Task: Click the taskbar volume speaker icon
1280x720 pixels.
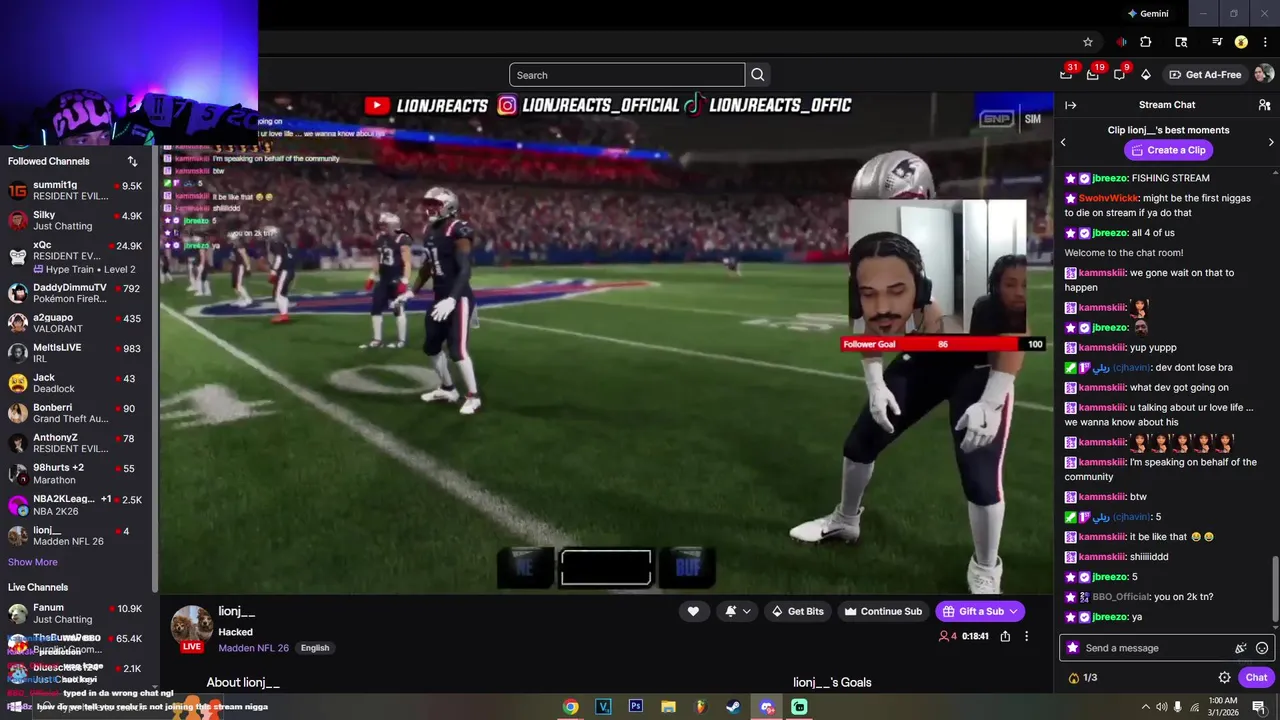Action: tap(1162, 706)
